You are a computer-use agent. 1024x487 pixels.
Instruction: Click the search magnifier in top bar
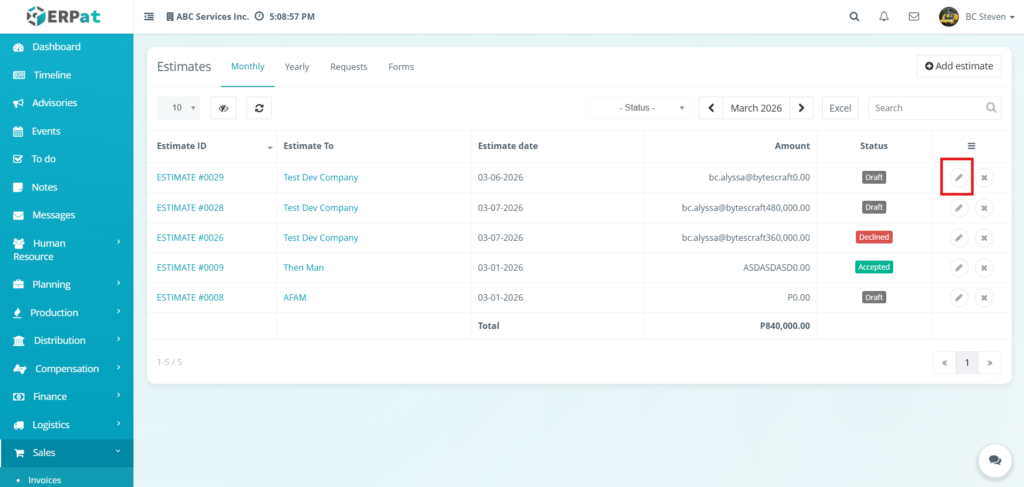pos(853,17)
